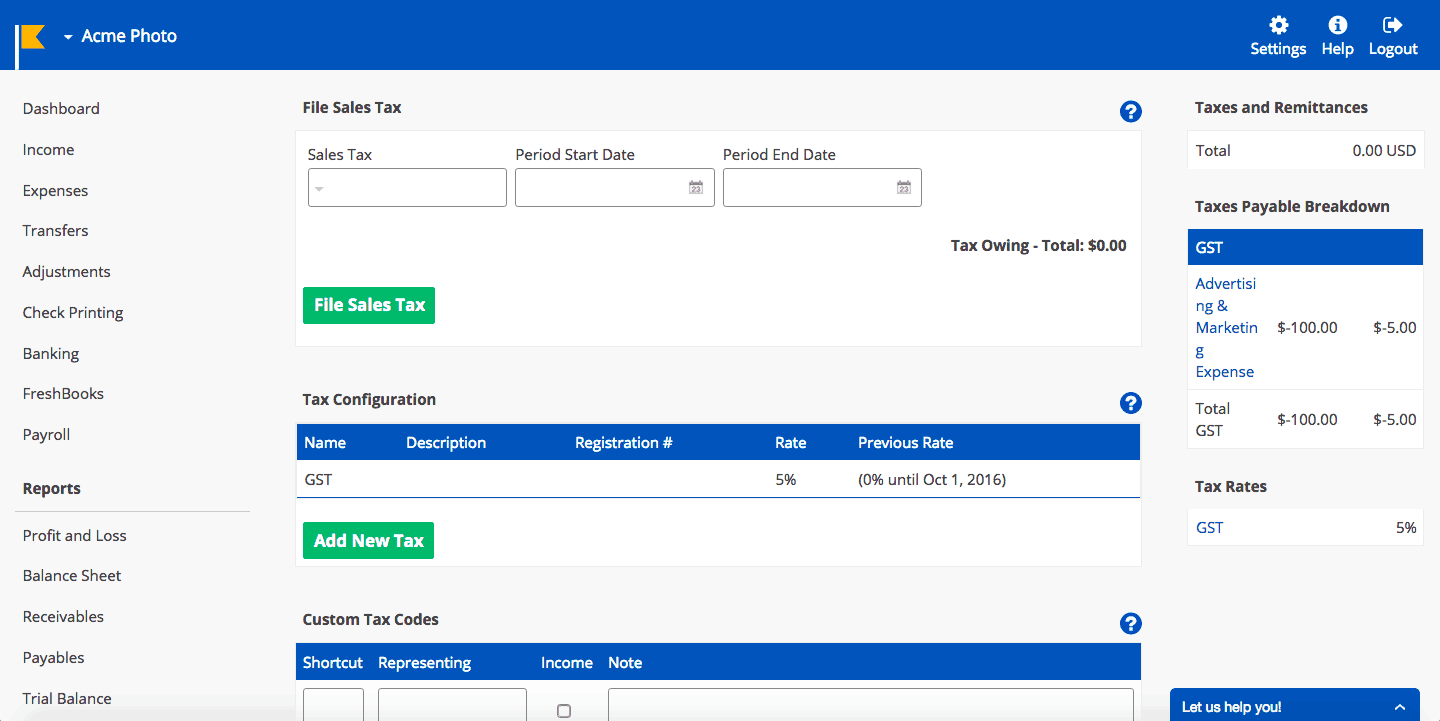Toggle the Income checkbox in Custom Tax Codes
Screen dimensions: 1440x721
(564, 711)
